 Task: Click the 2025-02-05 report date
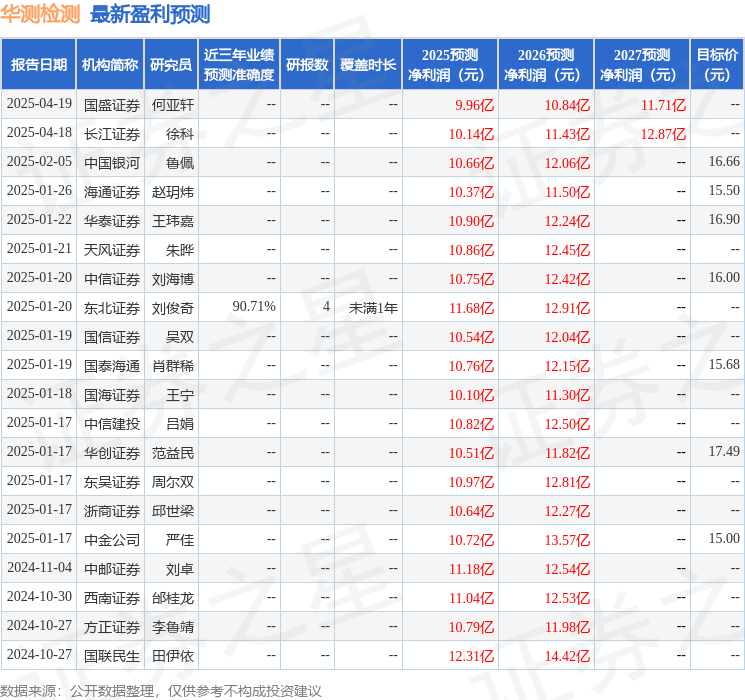click(x=39, y=162)
